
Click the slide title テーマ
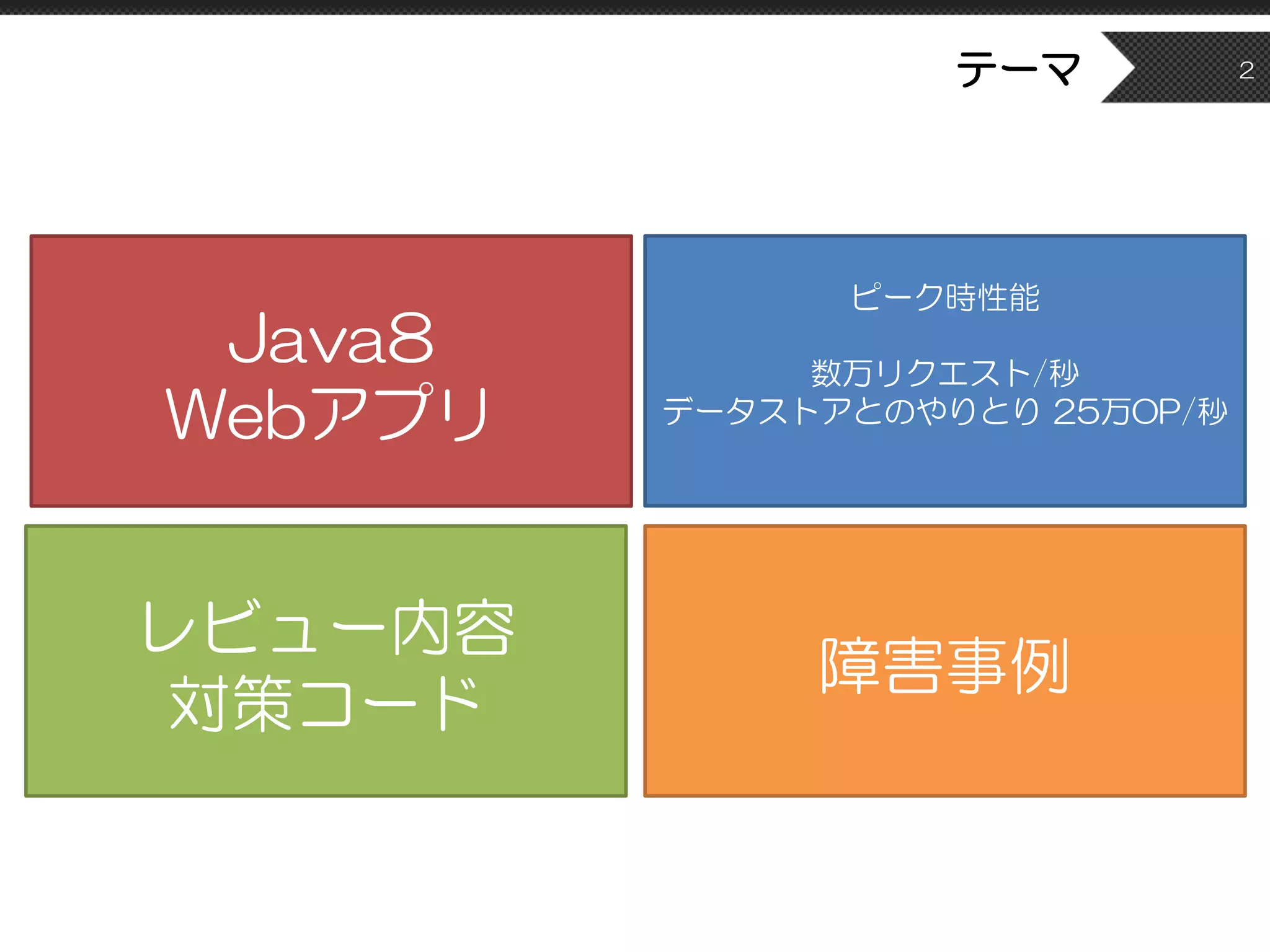click(x=1019, y=69)
